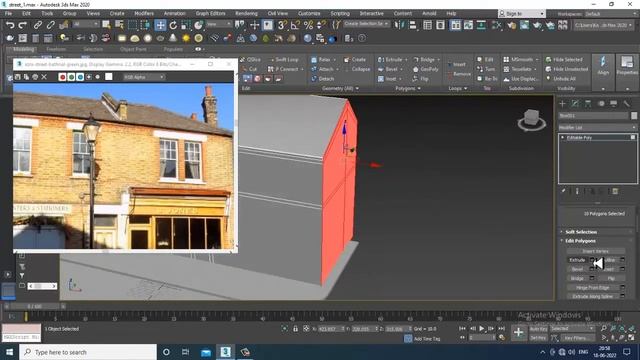This screenshot has height=360, width=640.
Task: Click the Mirror tool icon
Action: coord(398,25)
